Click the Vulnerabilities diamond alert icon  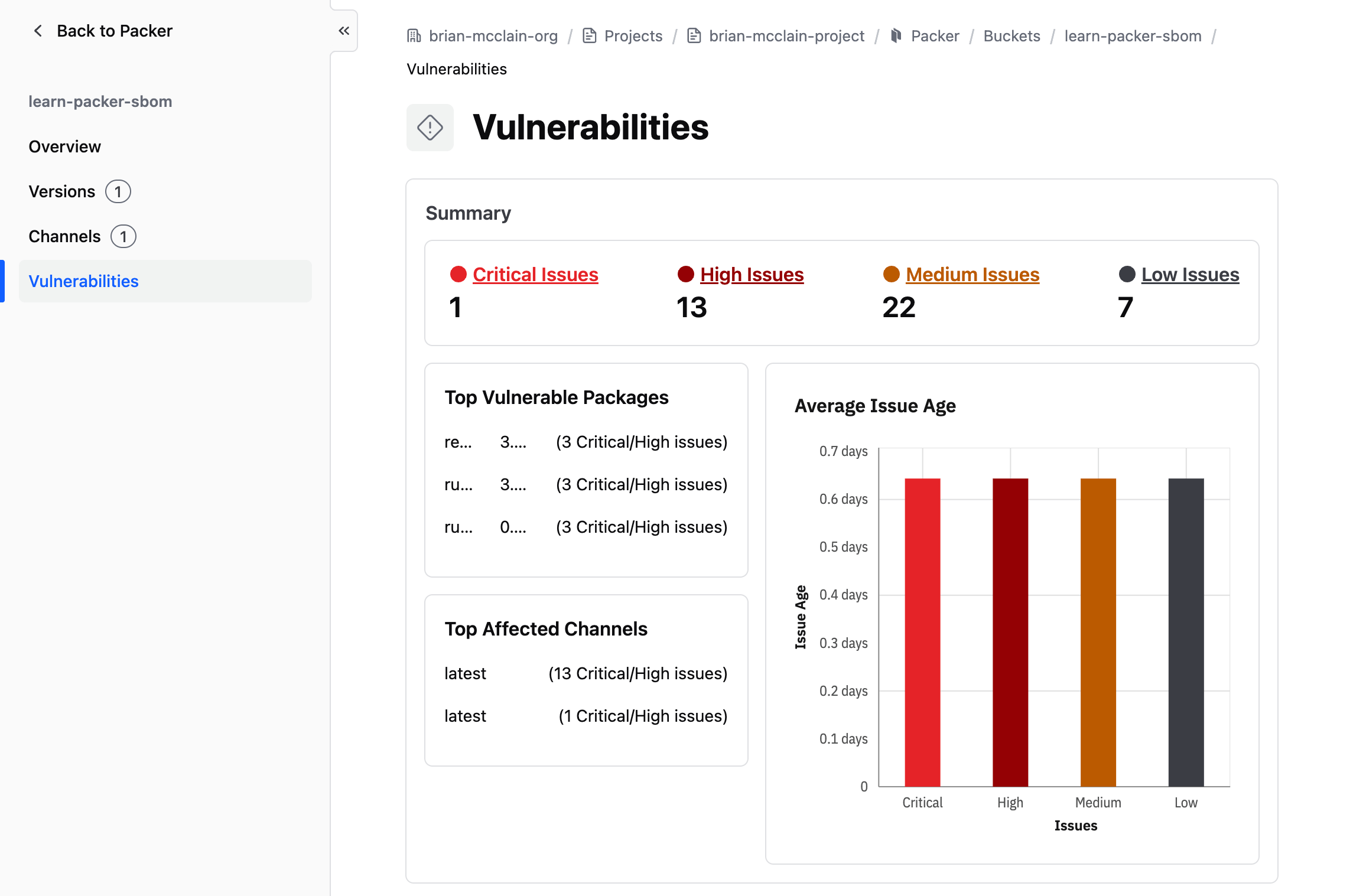430,128
